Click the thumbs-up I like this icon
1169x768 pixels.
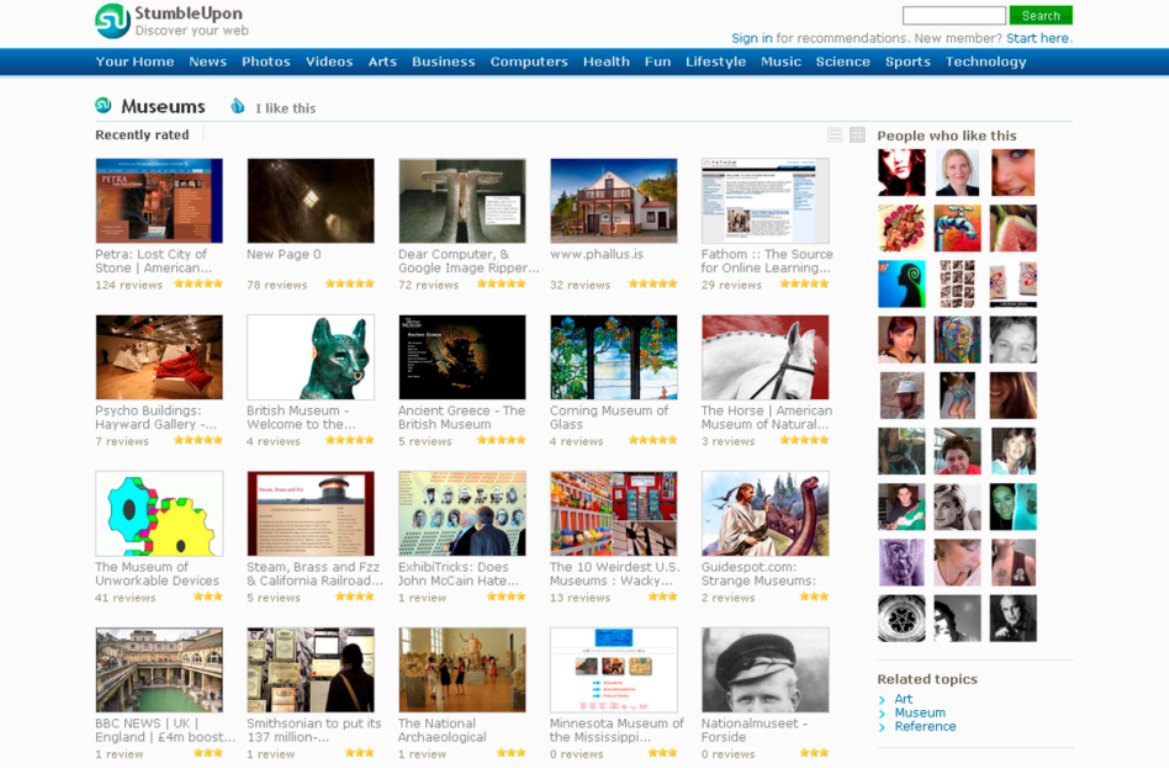(238, 107)
